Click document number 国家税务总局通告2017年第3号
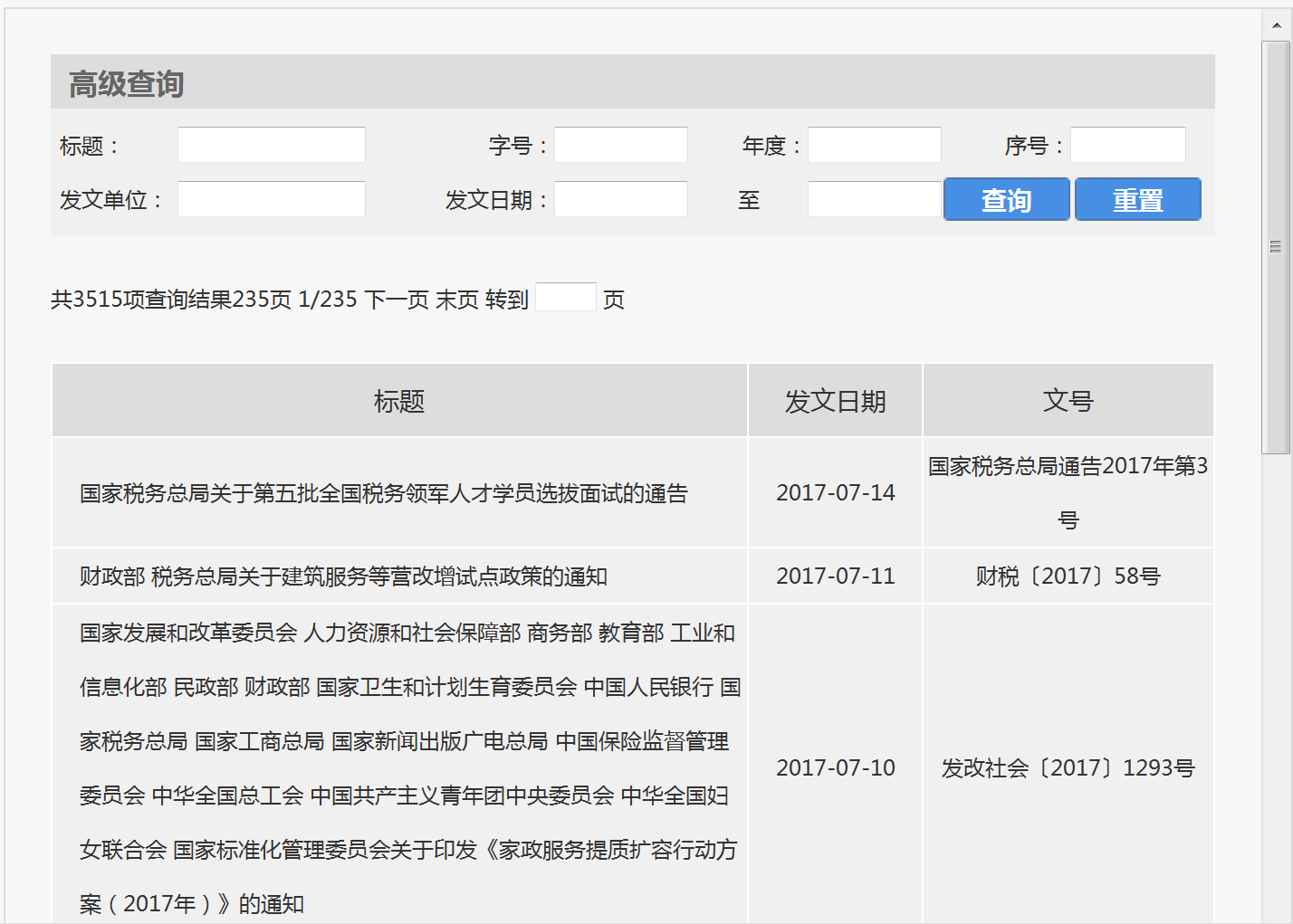This screenshot has width=1293, height=924. coord(1068,493)
